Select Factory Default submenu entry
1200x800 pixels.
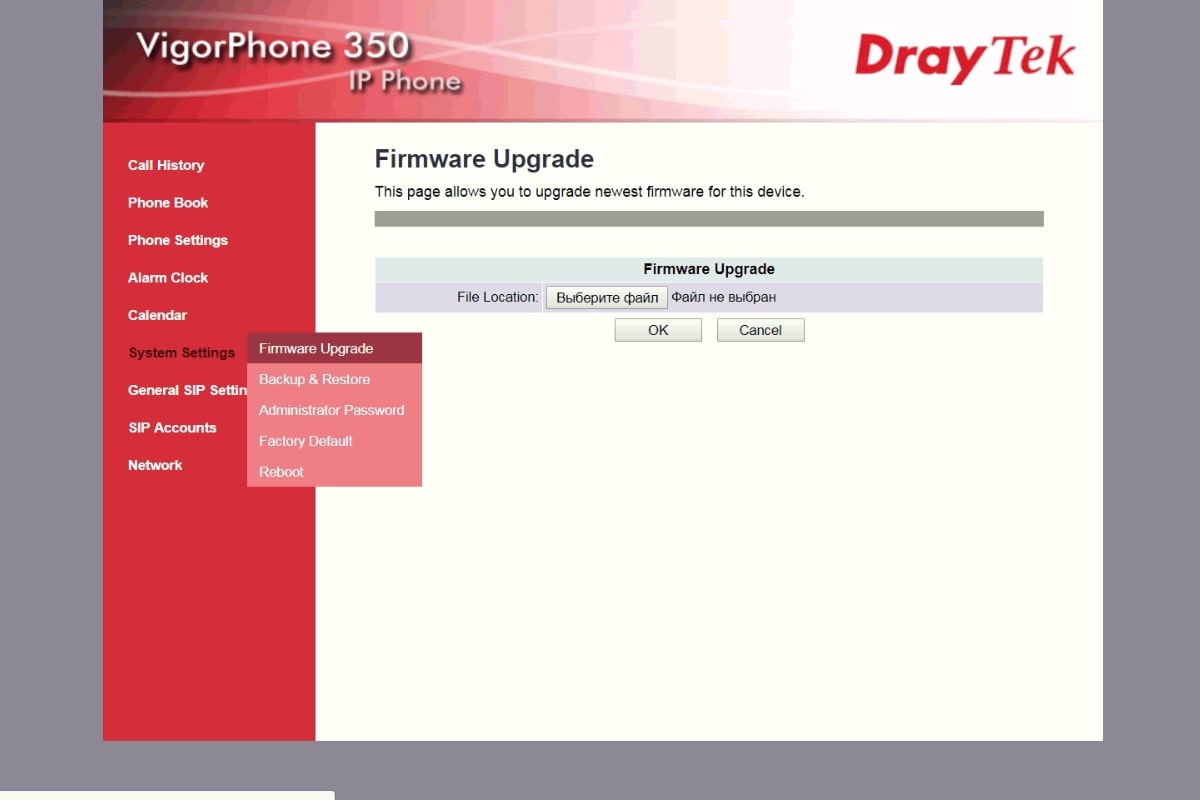pos(334,441)
